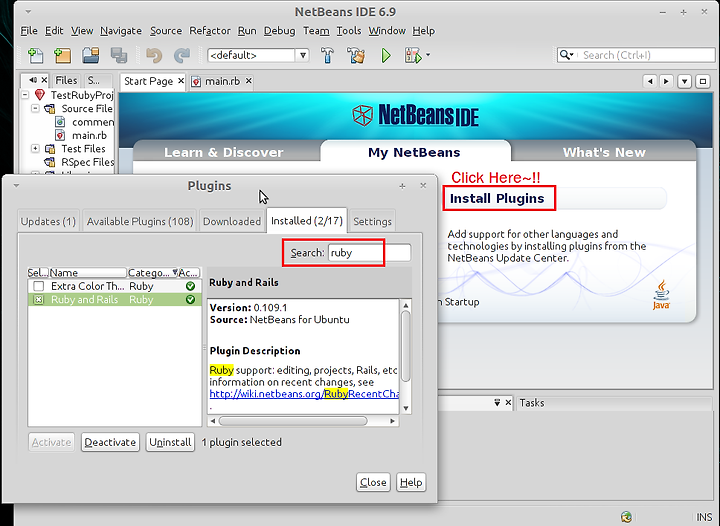Screen dimensions: 720x526
Task: Select the main.rb editor tab
Action: [222, 81]
